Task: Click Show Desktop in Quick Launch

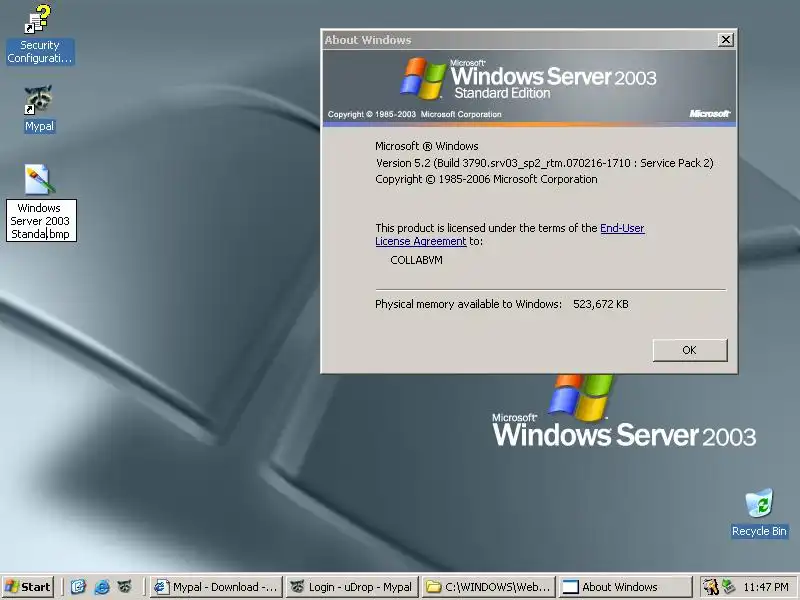Action: 78,587
